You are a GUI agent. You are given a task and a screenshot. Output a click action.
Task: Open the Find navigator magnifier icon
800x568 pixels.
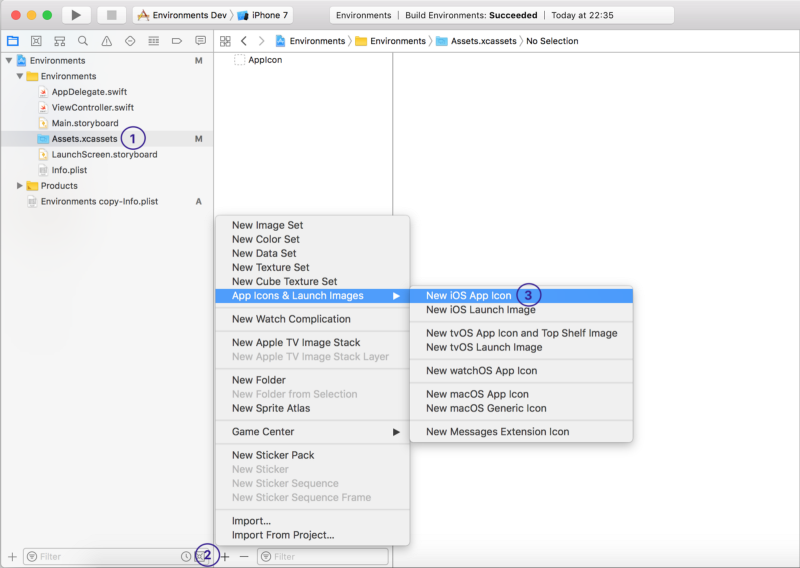[83, 41]
